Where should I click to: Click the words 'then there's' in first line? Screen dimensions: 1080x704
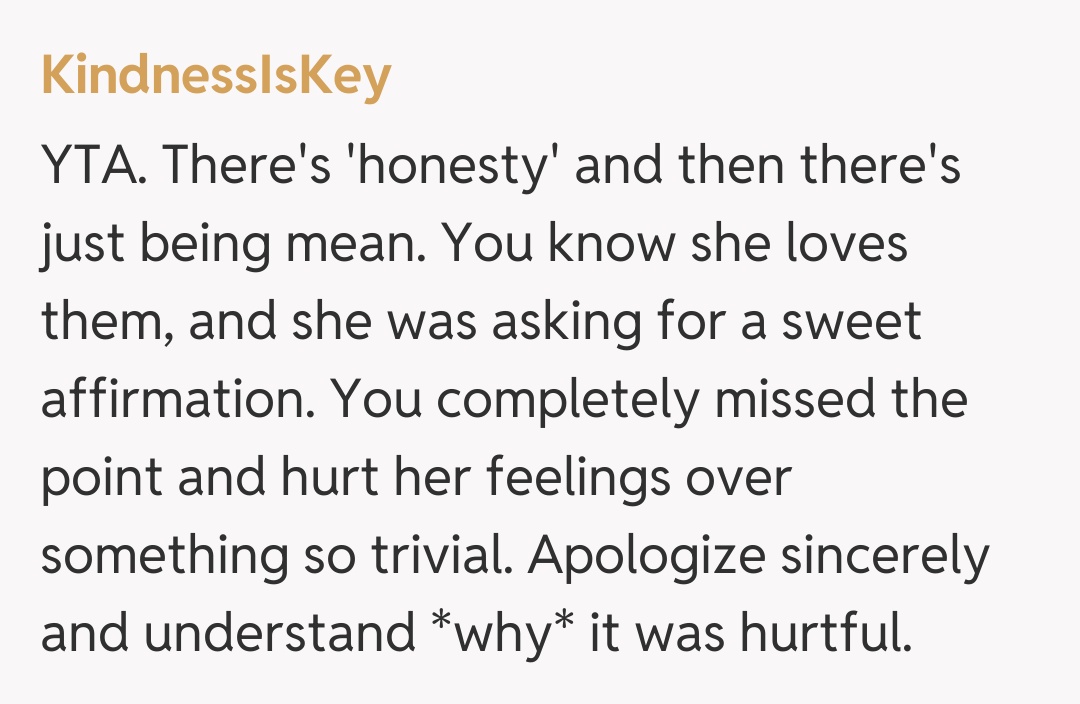820,166
